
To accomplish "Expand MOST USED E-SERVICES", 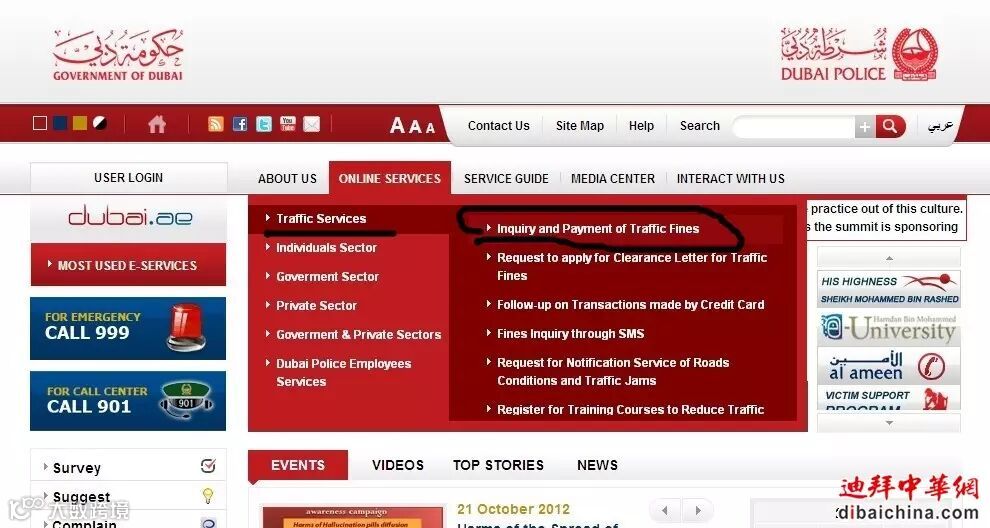I will click(128, 265).
